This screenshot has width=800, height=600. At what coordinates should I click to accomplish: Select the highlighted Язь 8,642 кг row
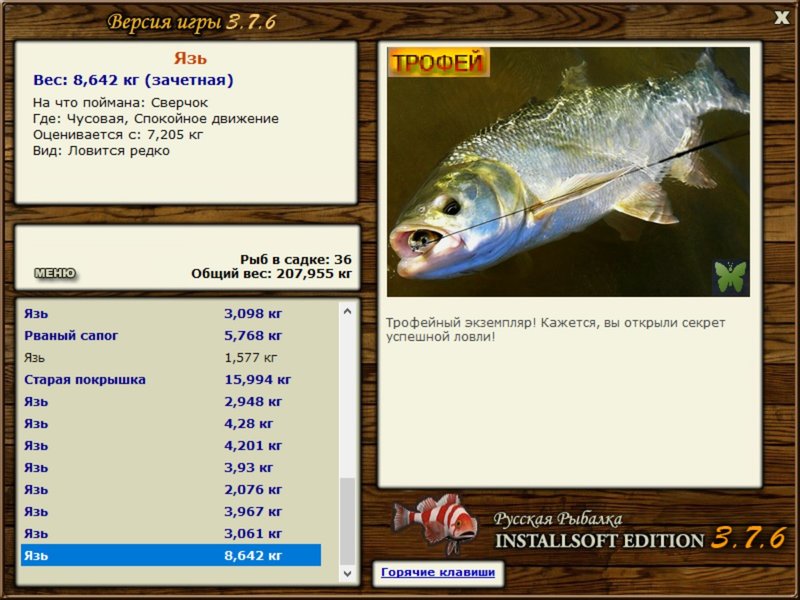point(171,555)
